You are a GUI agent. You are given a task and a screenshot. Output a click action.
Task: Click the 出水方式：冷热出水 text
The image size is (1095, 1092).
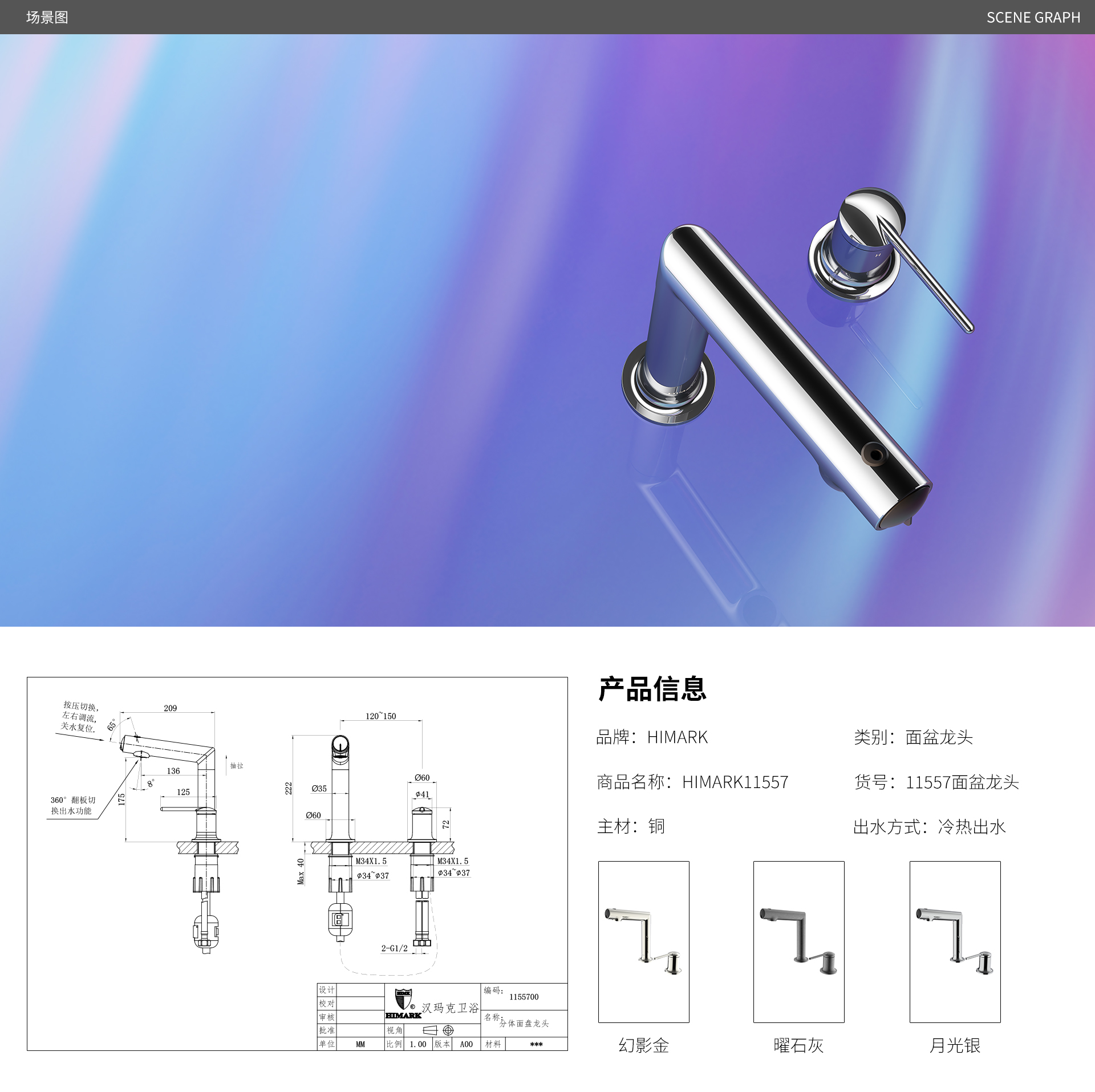point(929,826)
